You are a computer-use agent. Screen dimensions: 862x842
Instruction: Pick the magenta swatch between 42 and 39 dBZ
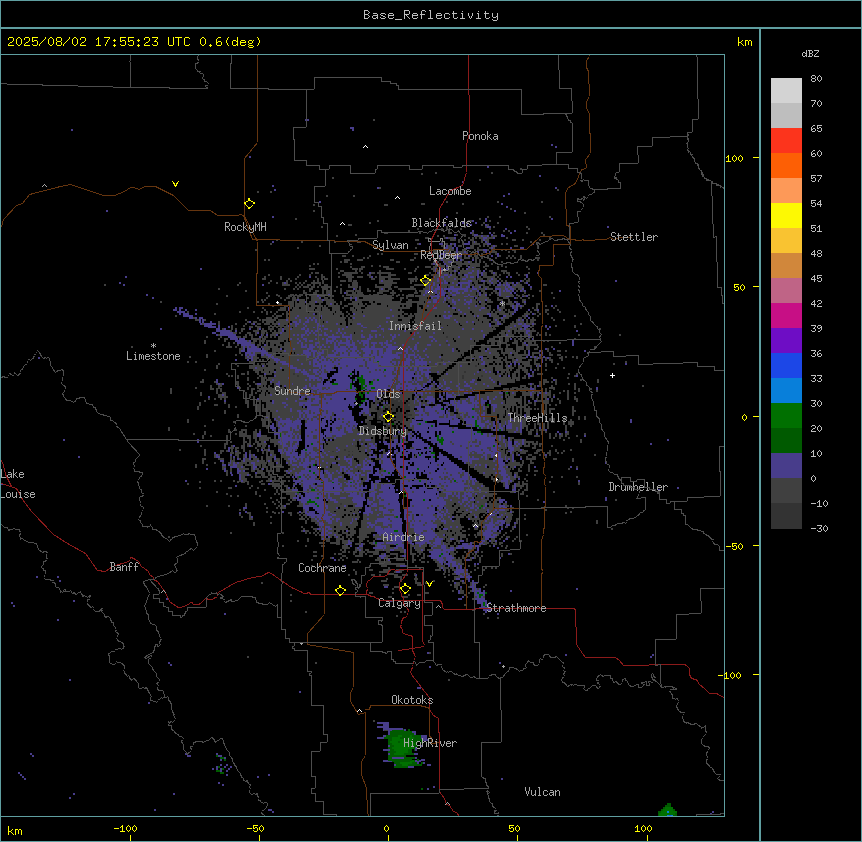click(x=786, y=315)
